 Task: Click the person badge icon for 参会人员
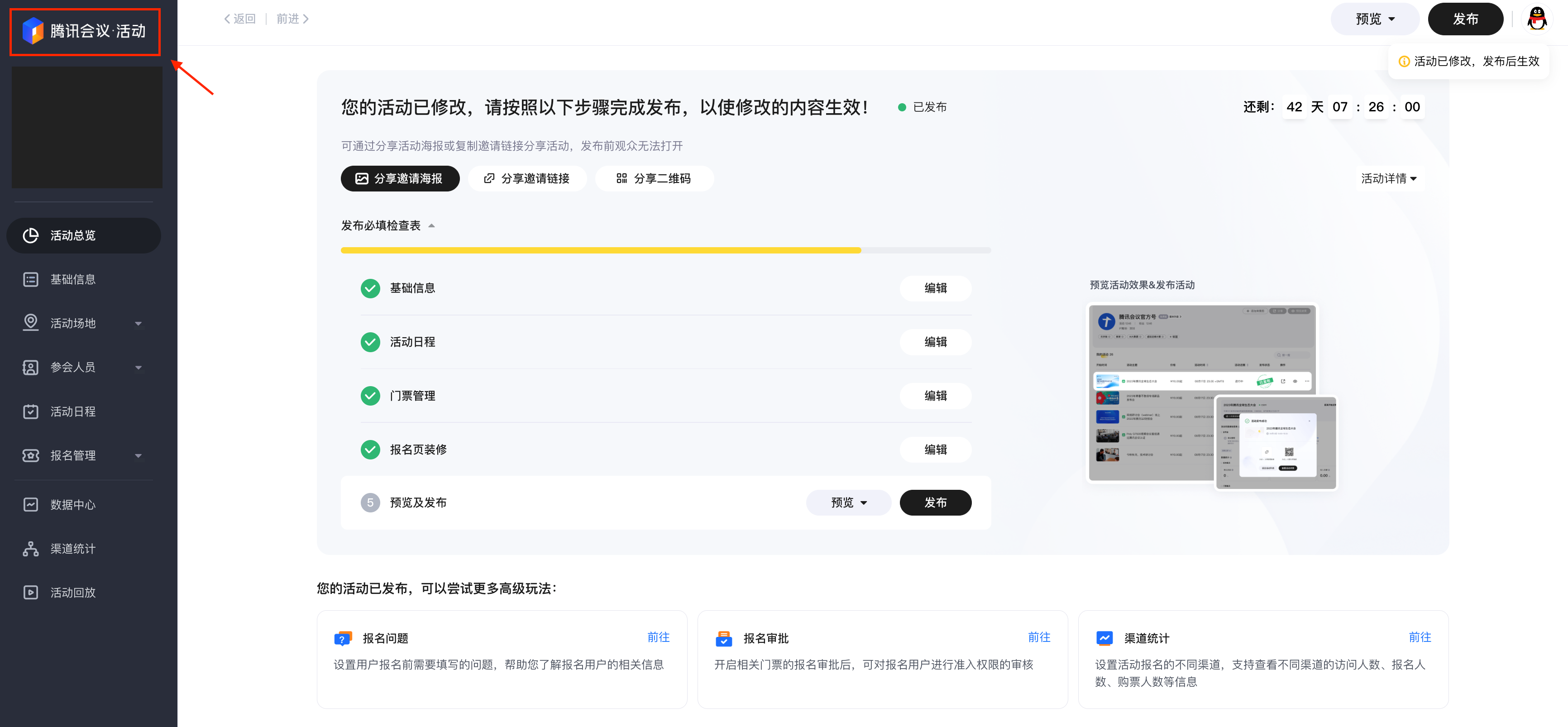(x=30, y=367)
